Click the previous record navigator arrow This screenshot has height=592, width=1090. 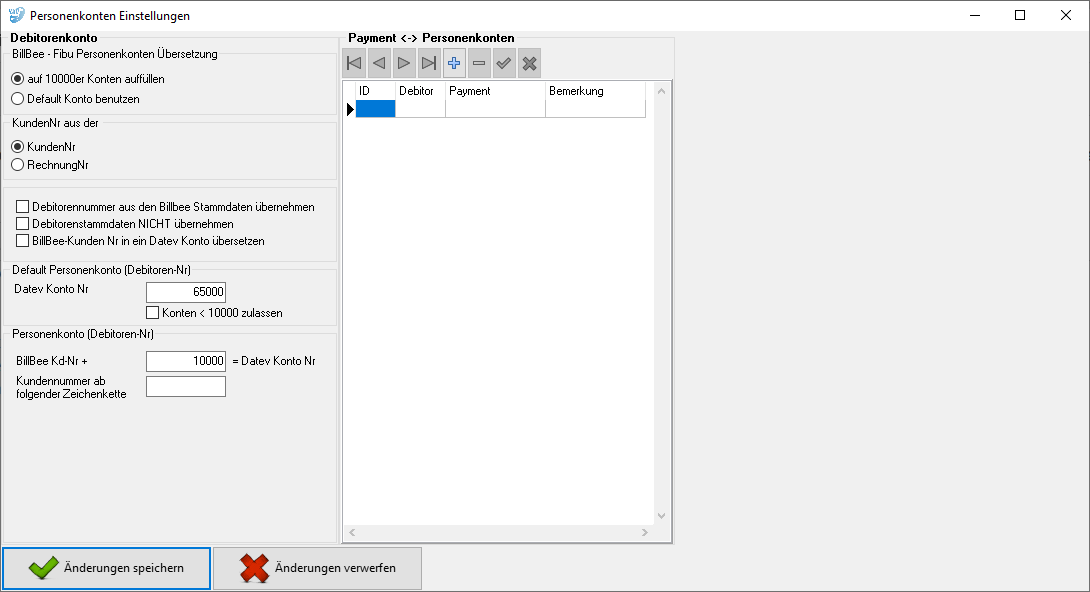click(379, 63)
